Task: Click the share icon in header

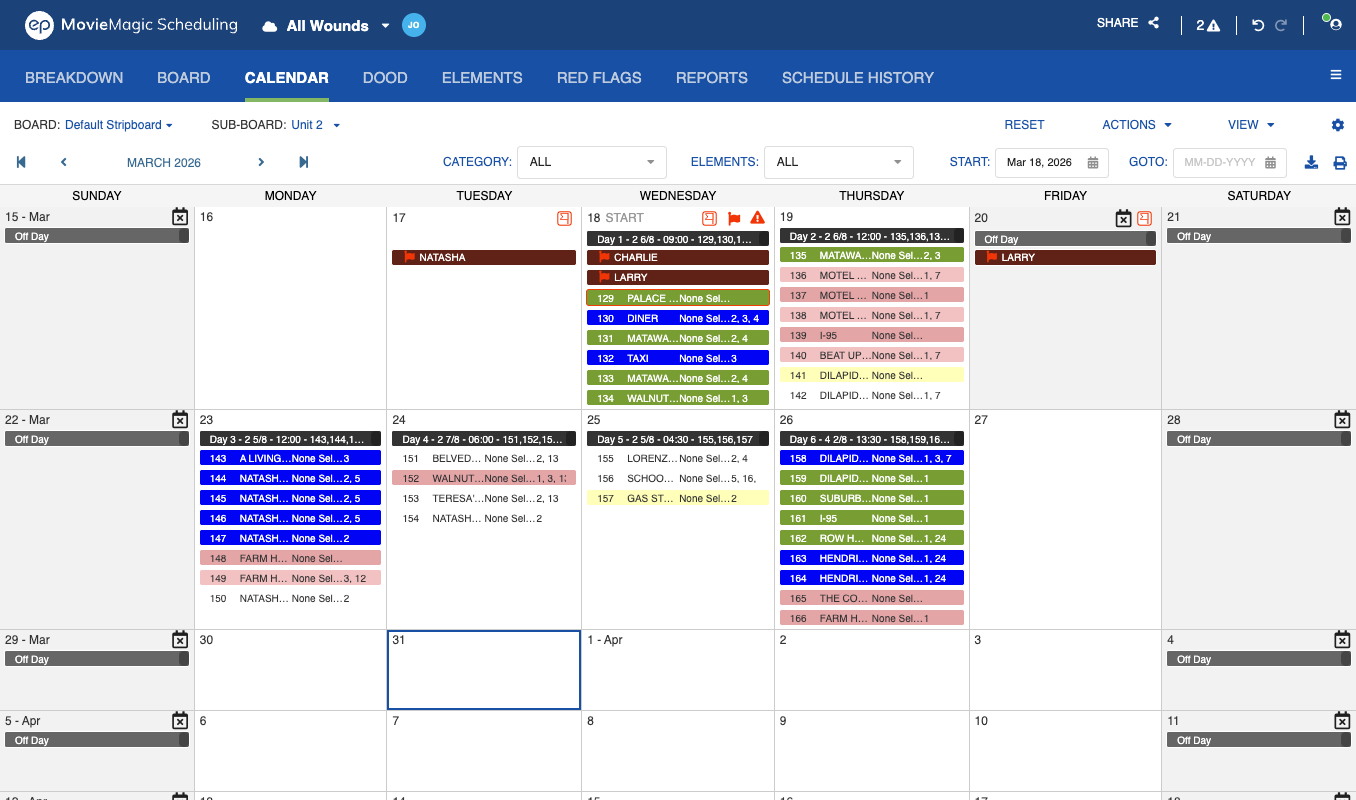Action: [x=1154, y=23]
